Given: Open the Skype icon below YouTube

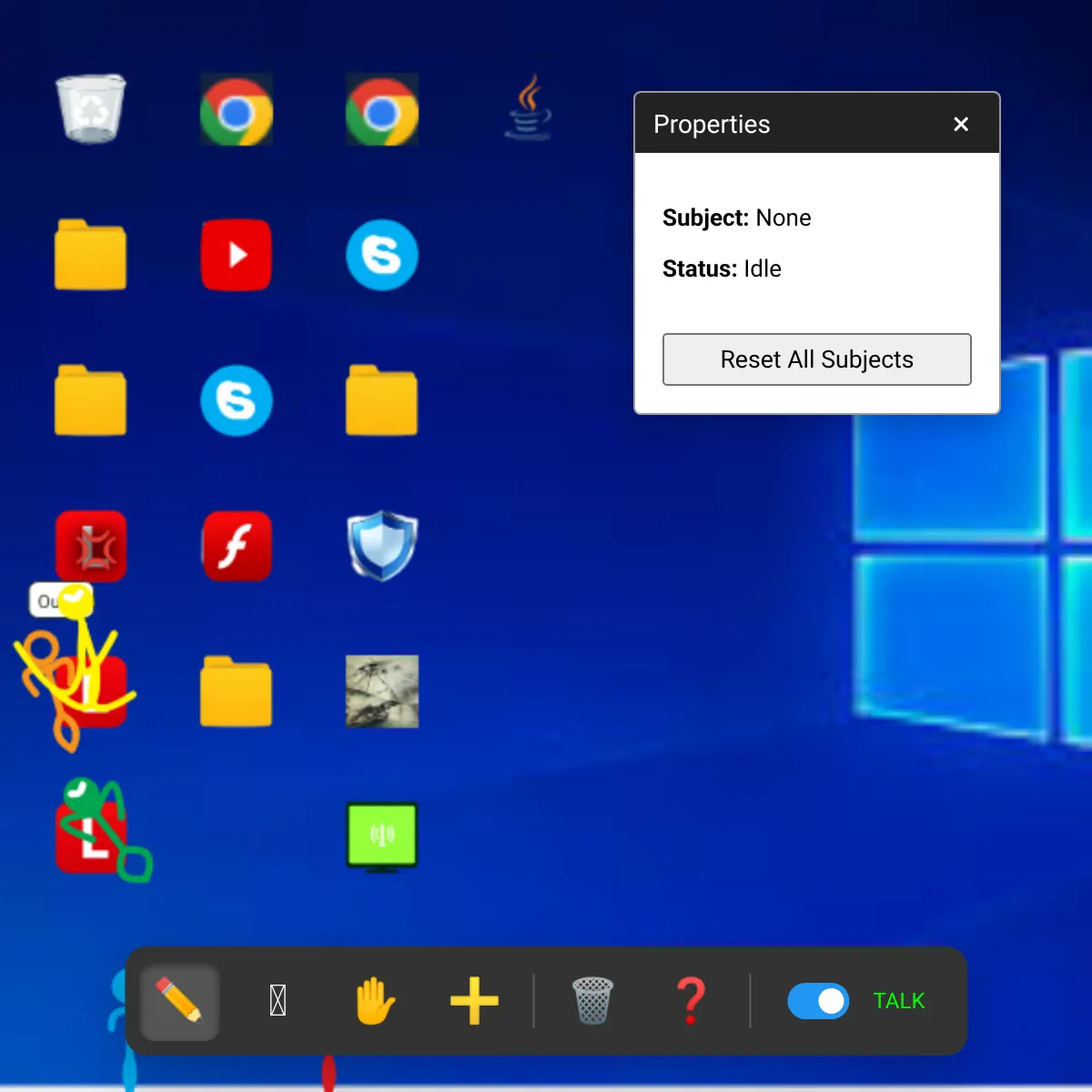Looking at the screenshot, I should 237,400.
